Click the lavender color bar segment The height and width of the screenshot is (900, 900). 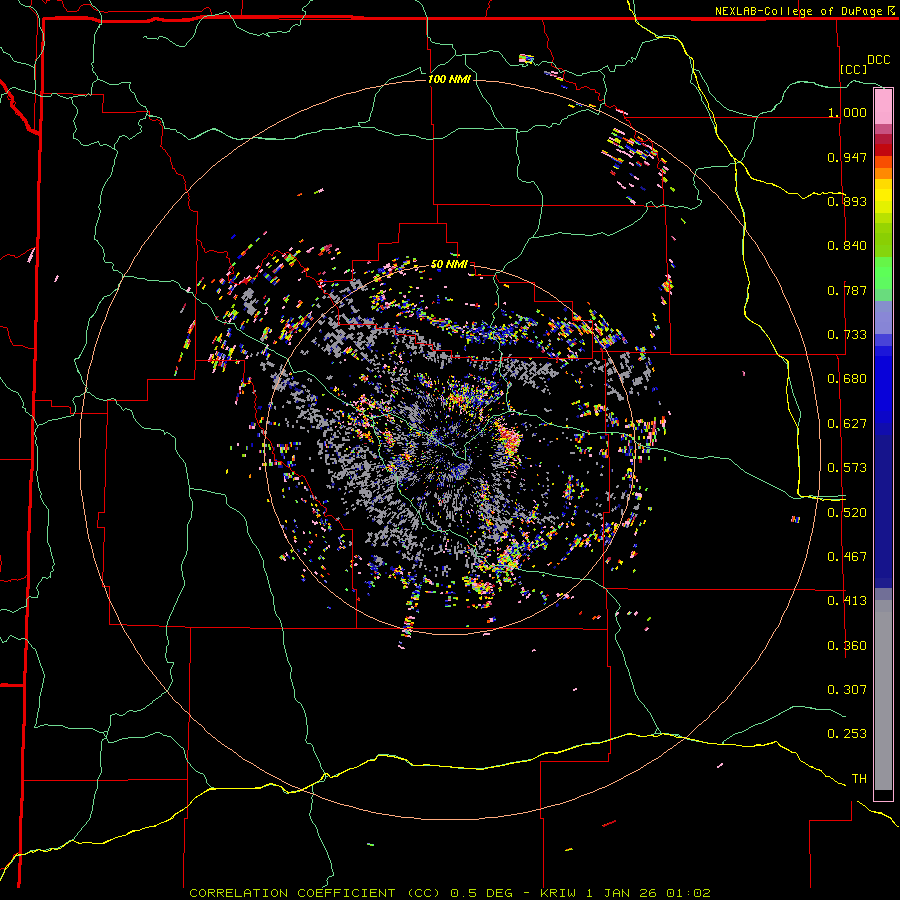883,317
